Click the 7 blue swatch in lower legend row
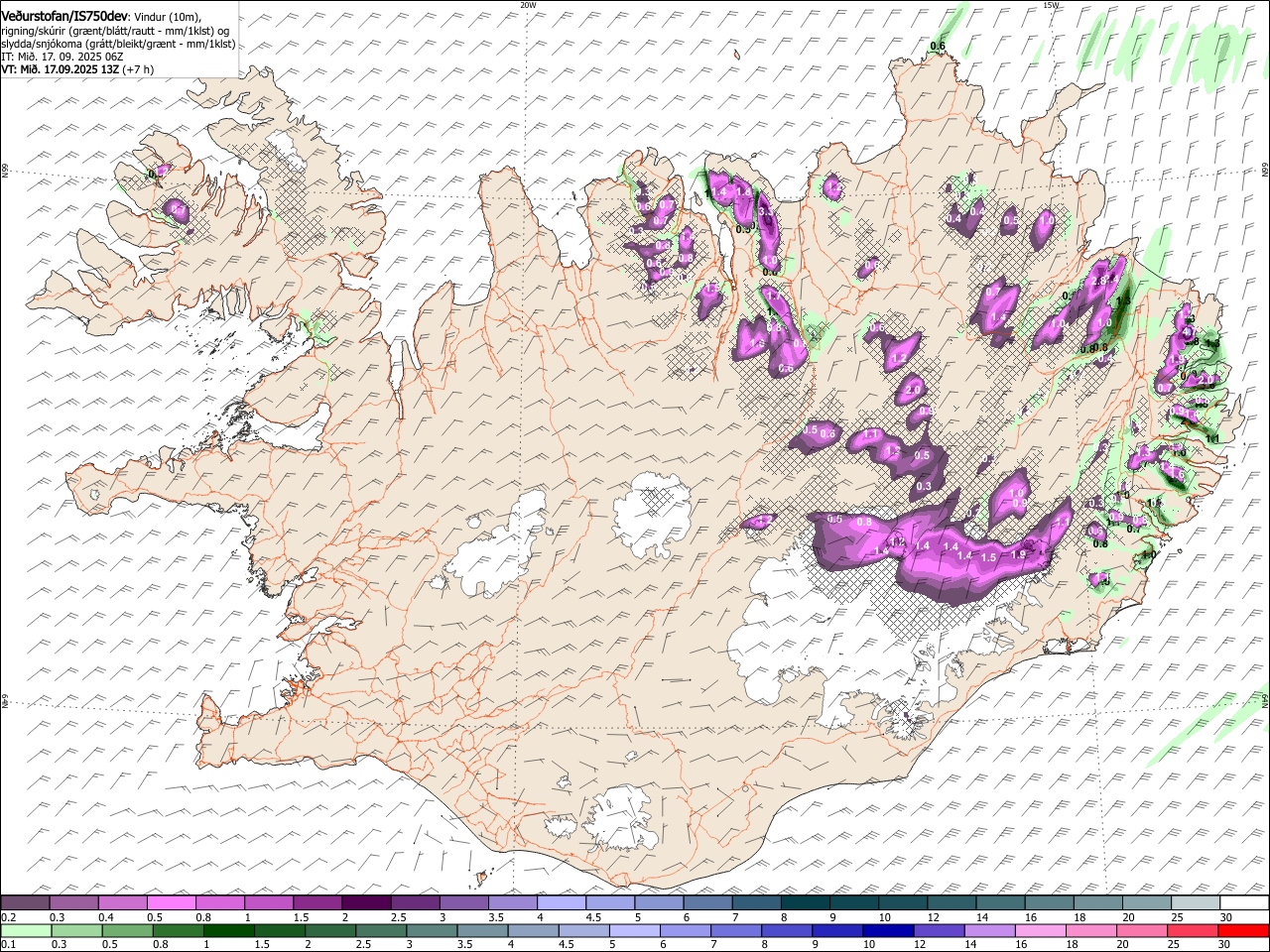Image resolution: width=1270 pixels, height=952 pixels. (736, 930)
